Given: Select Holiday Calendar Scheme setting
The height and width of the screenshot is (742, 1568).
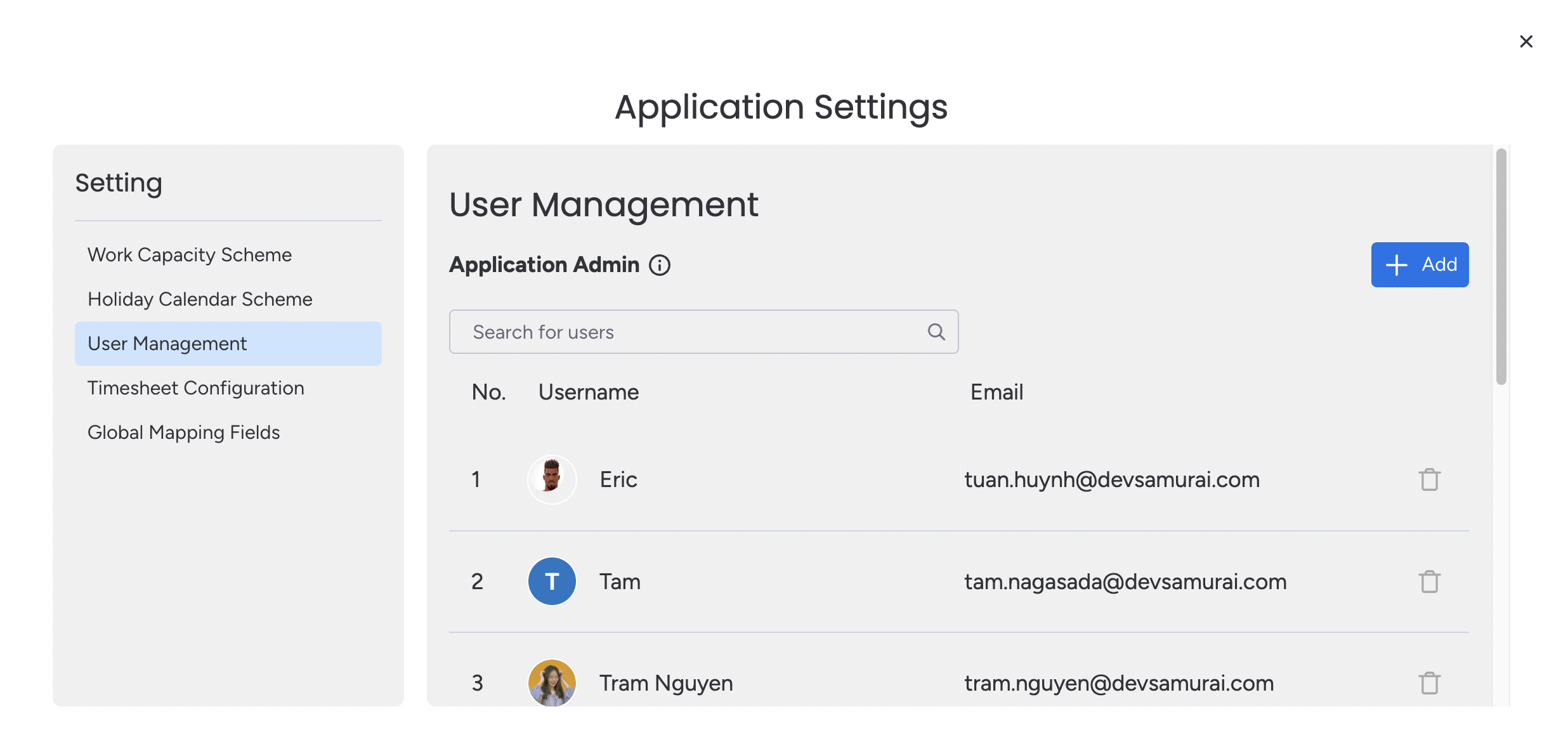Looking at the screenshot, I should (x=199, y=299).
